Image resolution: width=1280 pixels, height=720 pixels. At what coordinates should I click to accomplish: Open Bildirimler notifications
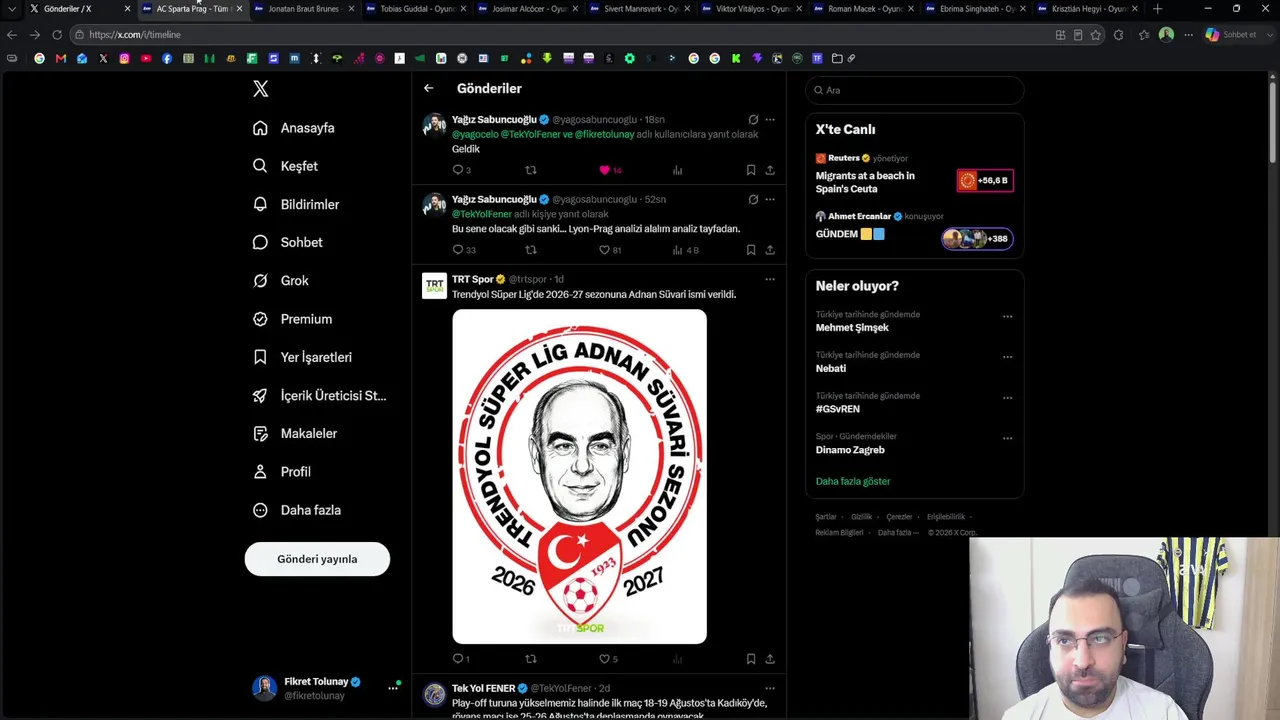click(296, 204)
